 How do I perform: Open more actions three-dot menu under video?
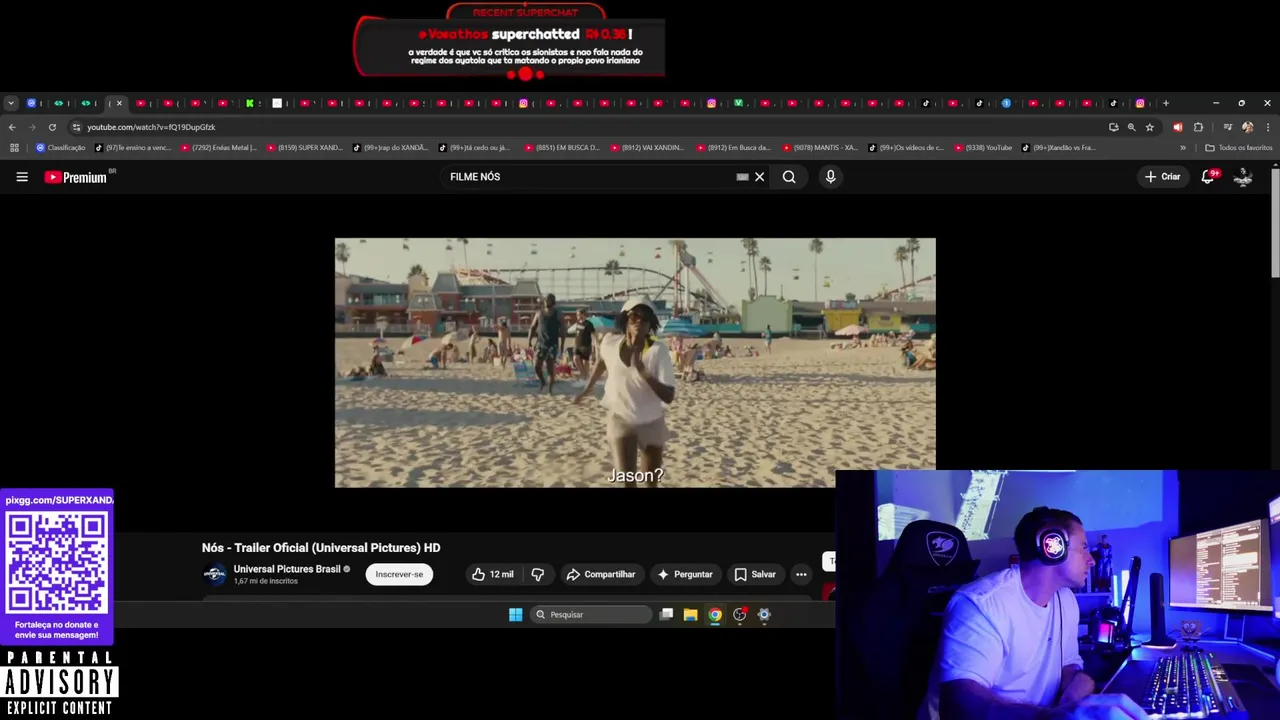[x=801, y=574]
